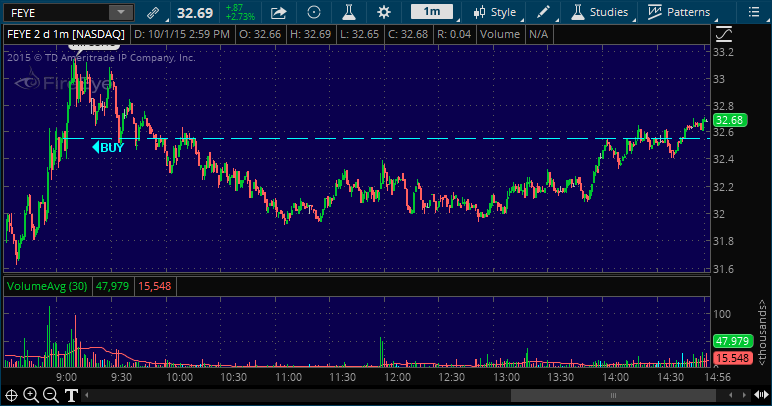Image resolution: width=772 pixels, height=406 pixels.
Task: Click the symbol link clip icon
Action: pyautogui.click(x=152, y=13)
